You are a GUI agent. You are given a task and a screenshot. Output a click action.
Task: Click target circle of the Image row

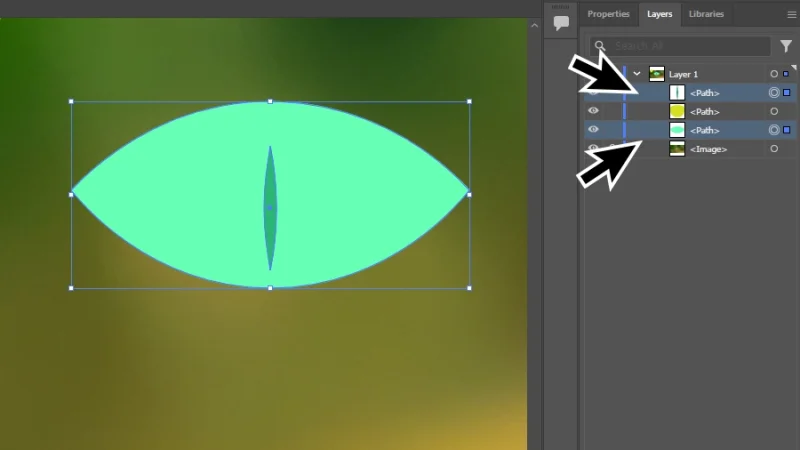(x=774, y=149)
